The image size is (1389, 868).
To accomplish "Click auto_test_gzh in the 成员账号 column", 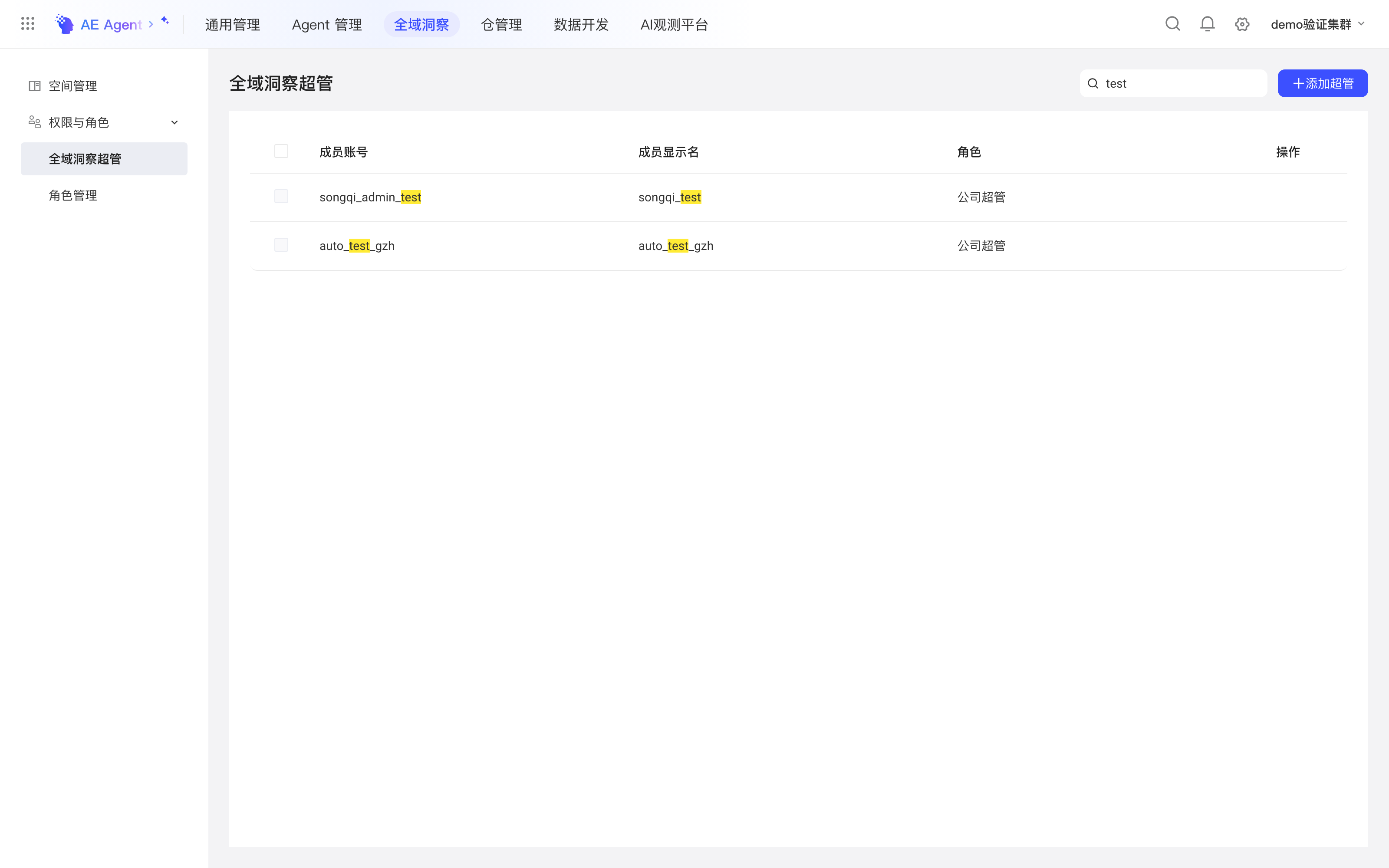I will (357, 246).
